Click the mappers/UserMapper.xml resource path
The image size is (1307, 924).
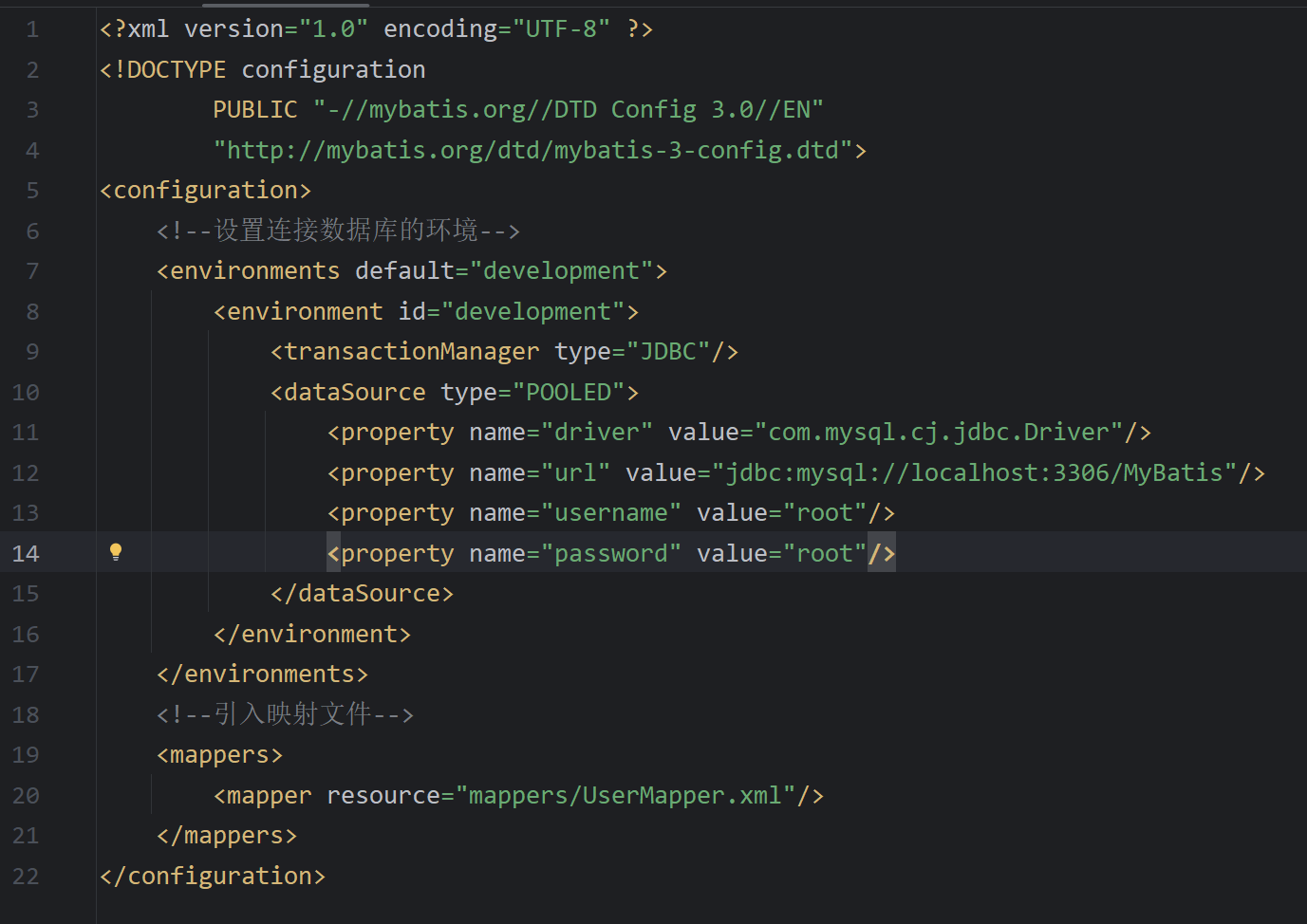point(625,796)
